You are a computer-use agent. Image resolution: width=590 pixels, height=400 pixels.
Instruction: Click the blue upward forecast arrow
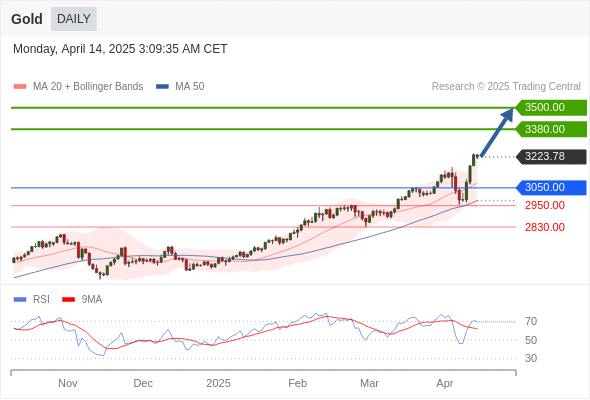coord(497,132)
